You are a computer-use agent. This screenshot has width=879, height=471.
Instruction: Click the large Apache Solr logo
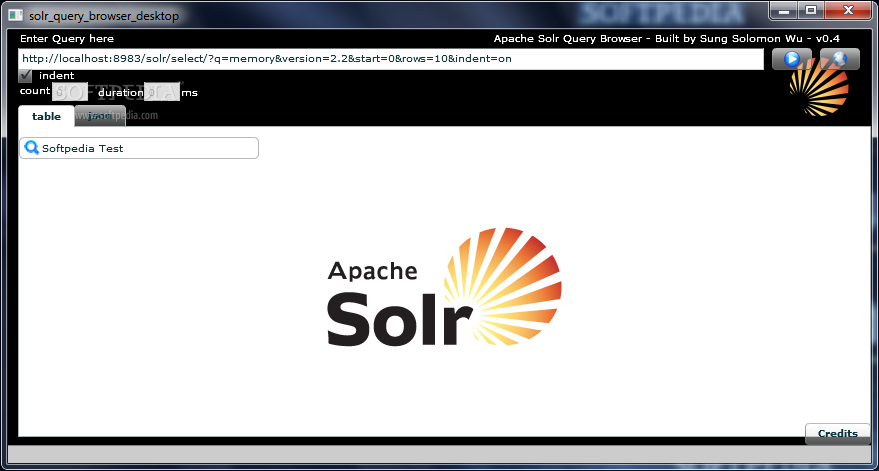coord(445,287)
